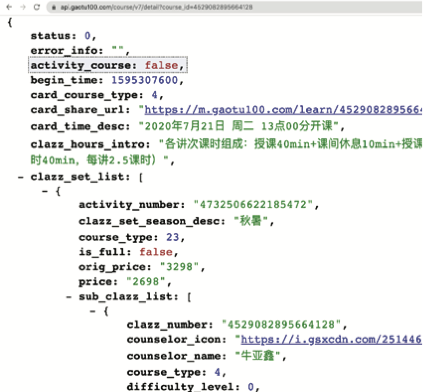Click the difficulty_level: 0 line

pos(193,387)
